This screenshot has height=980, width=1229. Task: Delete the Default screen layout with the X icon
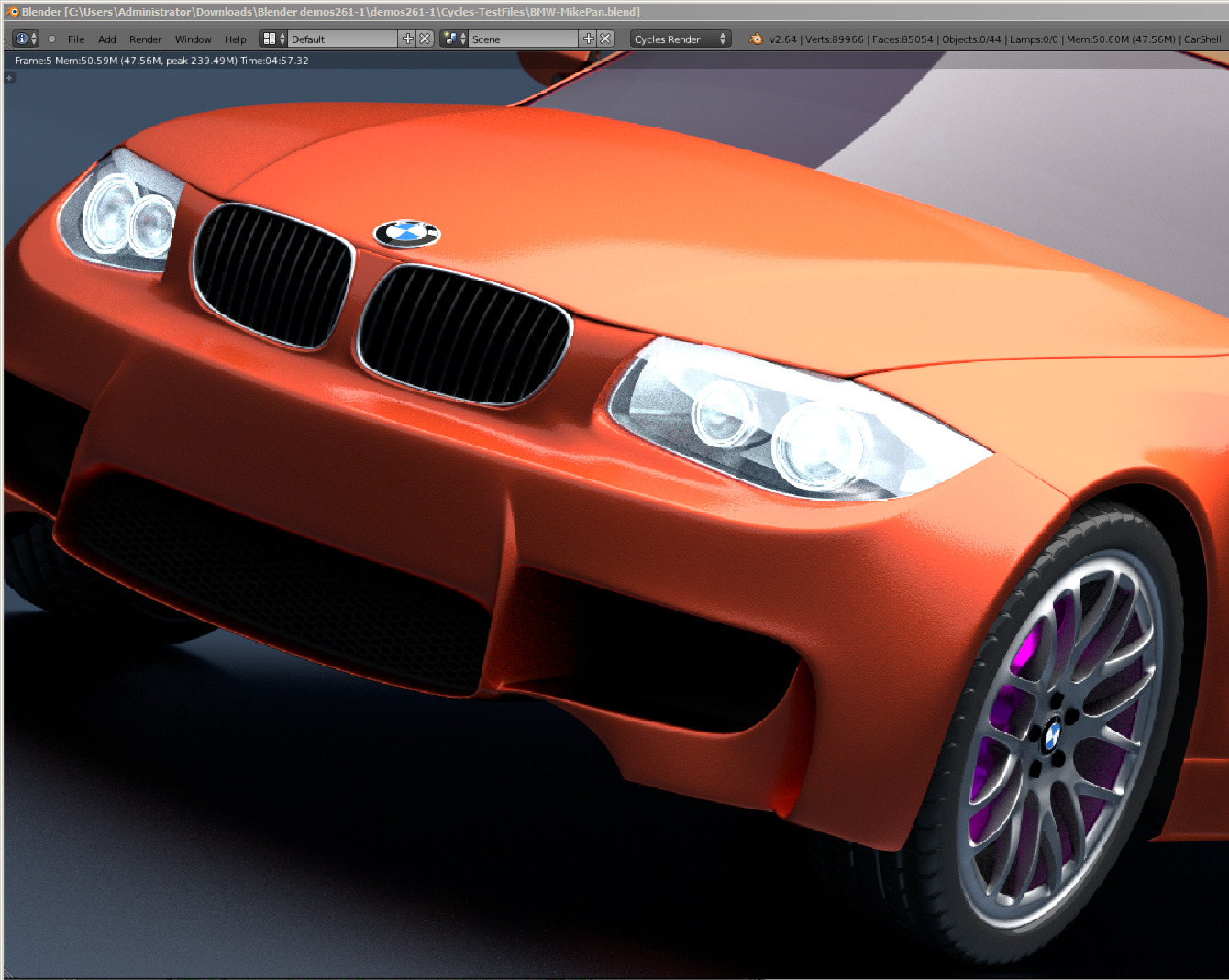tap(425, 39)
